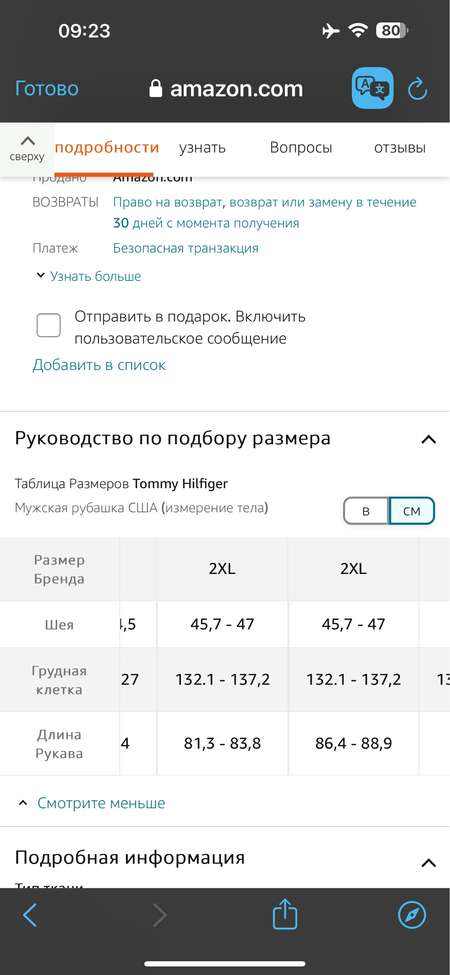This screenshot has width=450, height=975.
Task: Switch size units to В (inches)
Action: pos(366,512)
